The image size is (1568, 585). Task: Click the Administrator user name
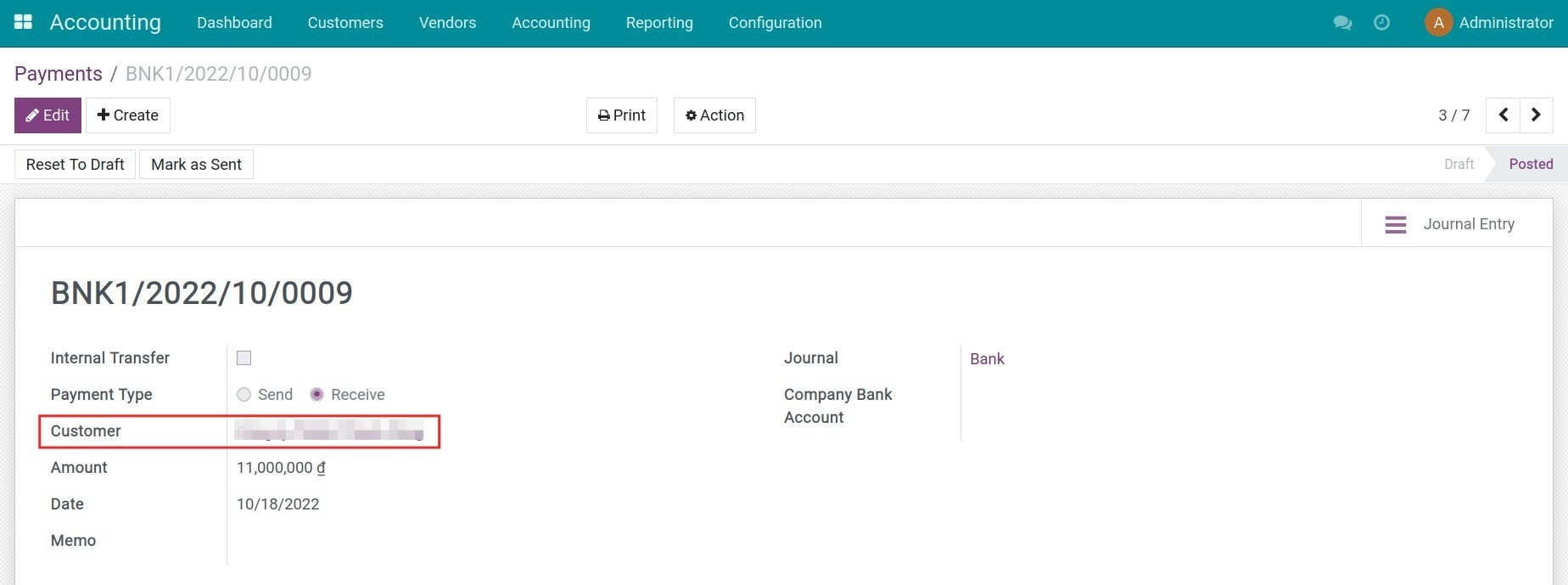[x=1506, y=23]
